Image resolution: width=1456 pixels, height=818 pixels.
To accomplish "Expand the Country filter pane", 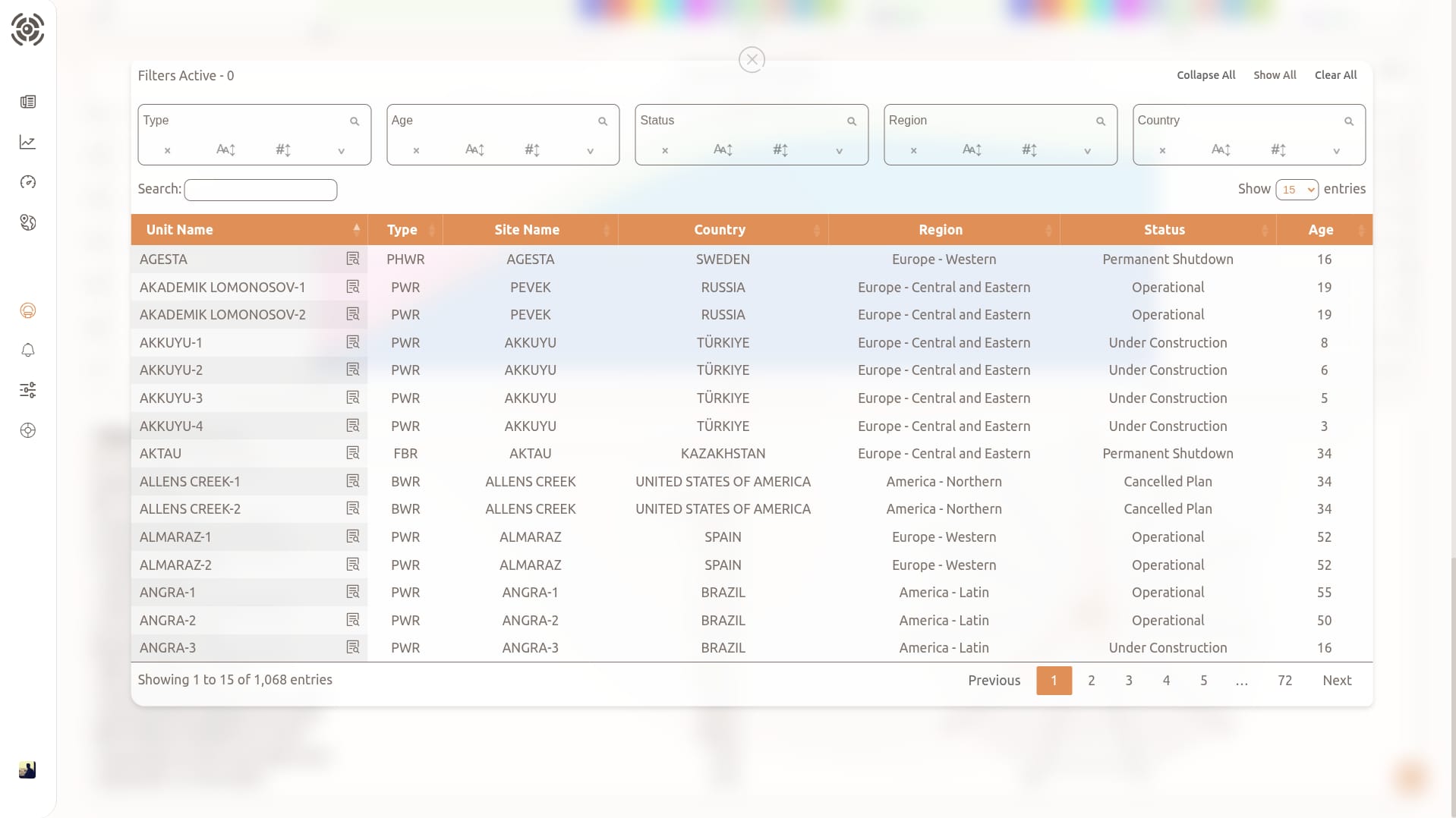I will click(x=1337, y=151).
